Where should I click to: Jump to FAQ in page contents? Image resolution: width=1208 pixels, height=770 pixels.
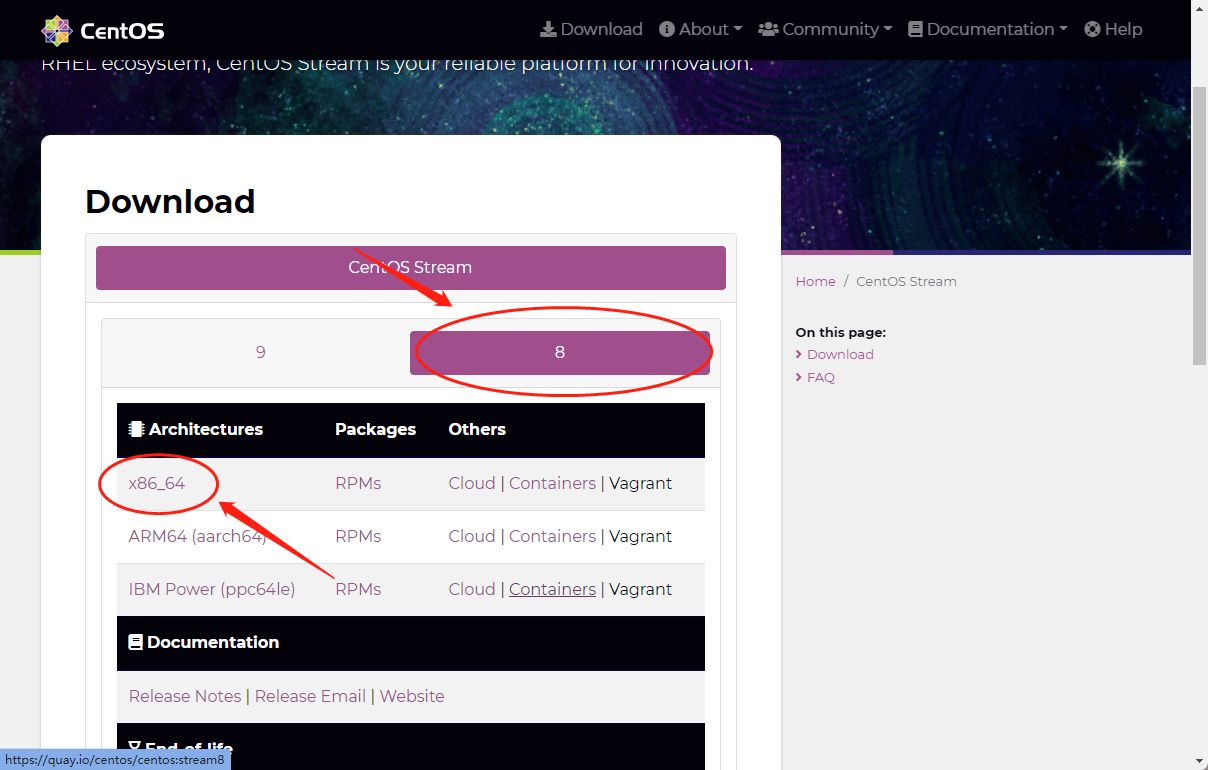click(820, 377)
